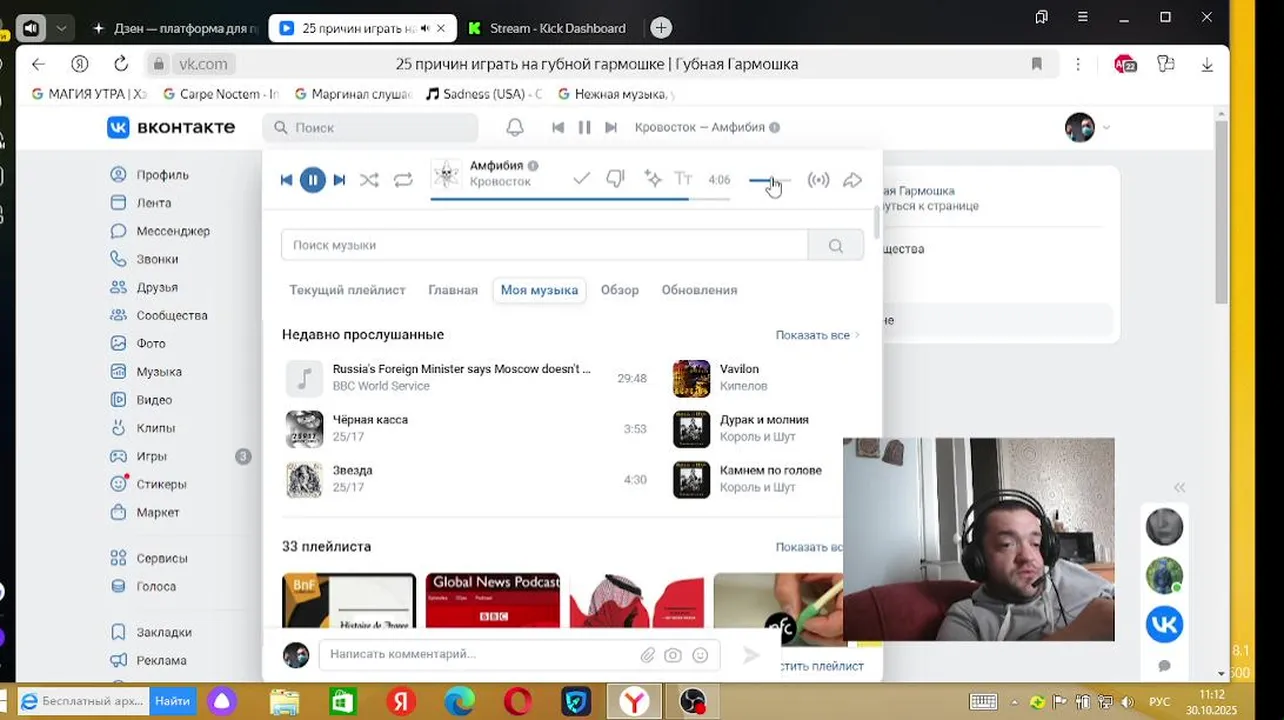The height and width of the screenshot is (720, 1284).
Task: Expand the profile avatar menu
Action: pyautogui.click(x=1088, y=127)
